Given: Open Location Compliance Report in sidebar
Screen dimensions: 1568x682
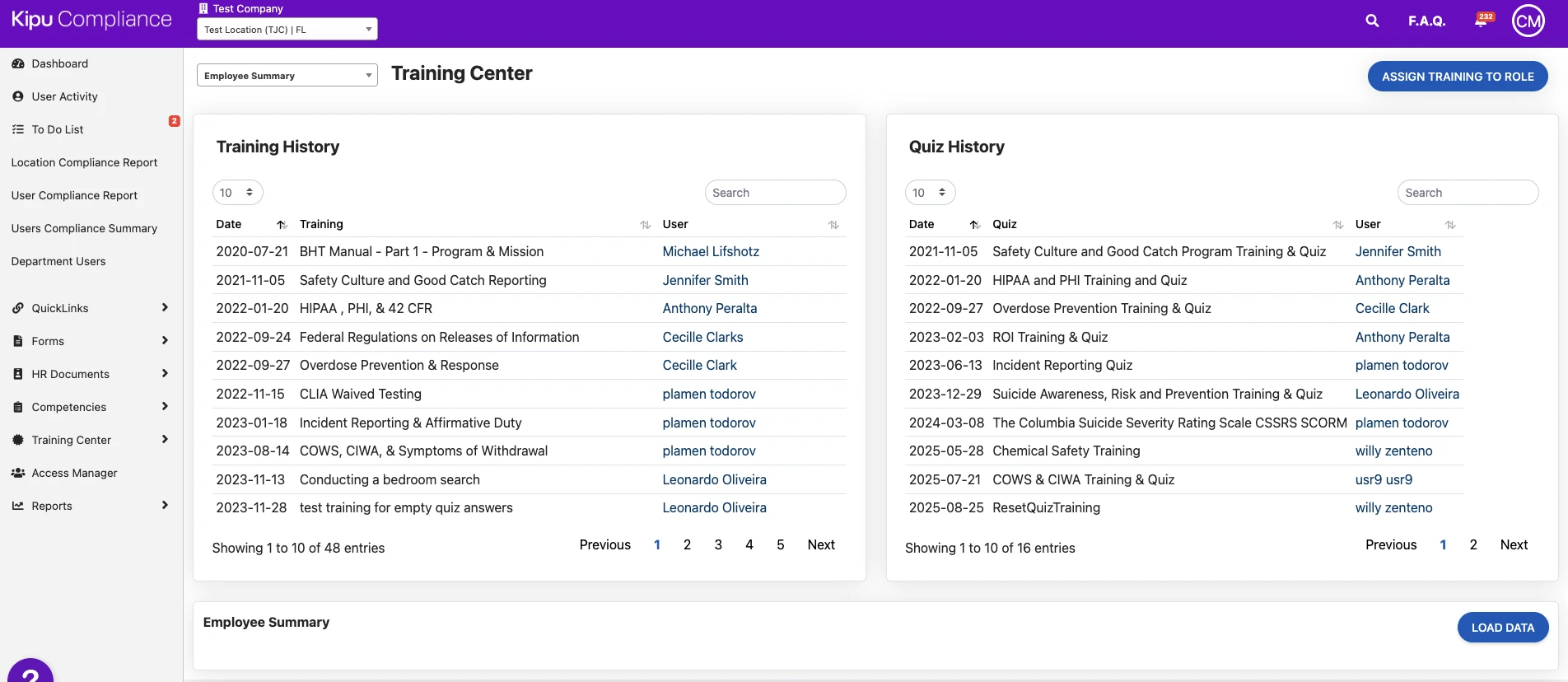Looking at the screenshot, I should pyautogui.click(x=84, y=162).
